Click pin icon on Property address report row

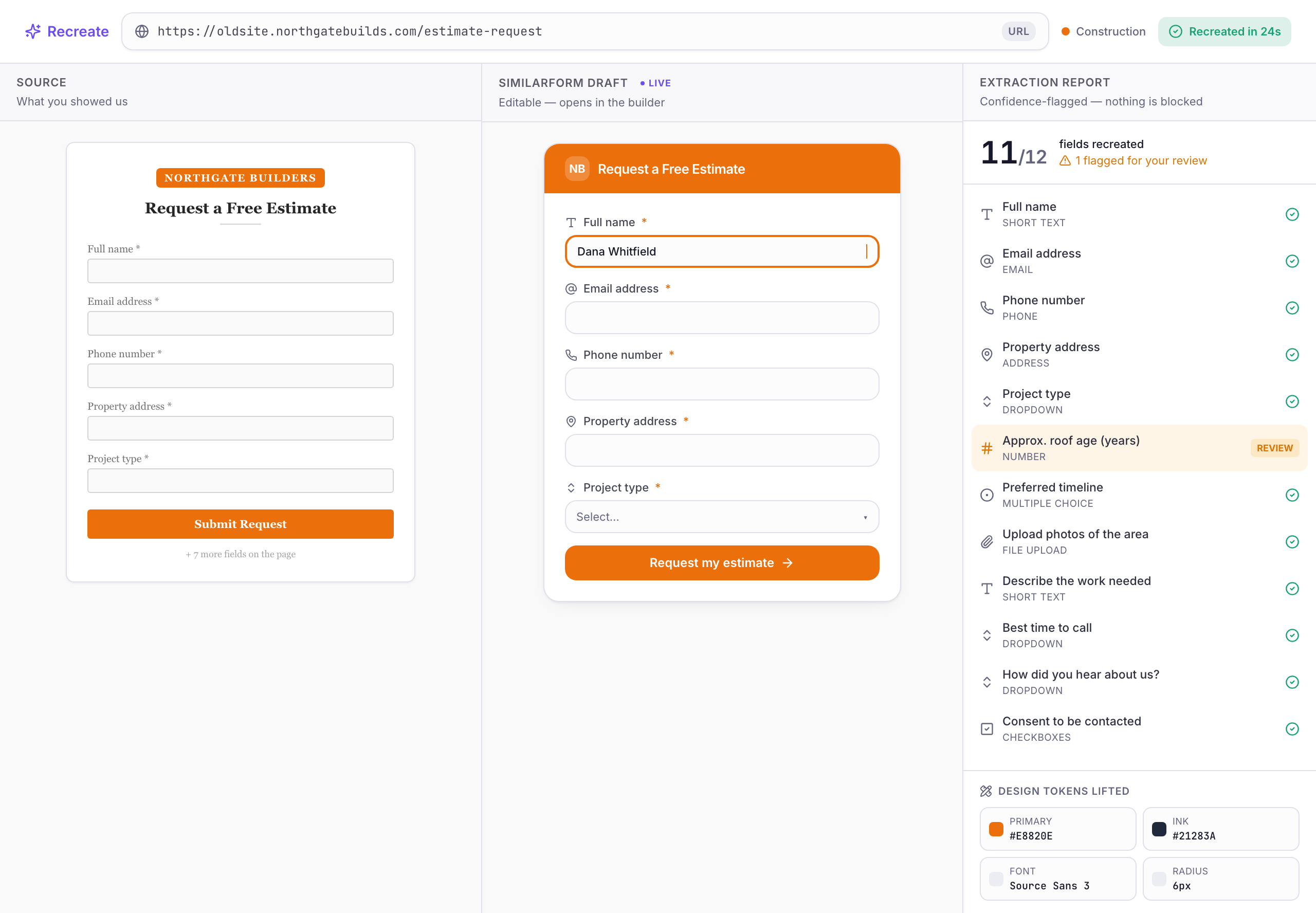click(986, 355)
